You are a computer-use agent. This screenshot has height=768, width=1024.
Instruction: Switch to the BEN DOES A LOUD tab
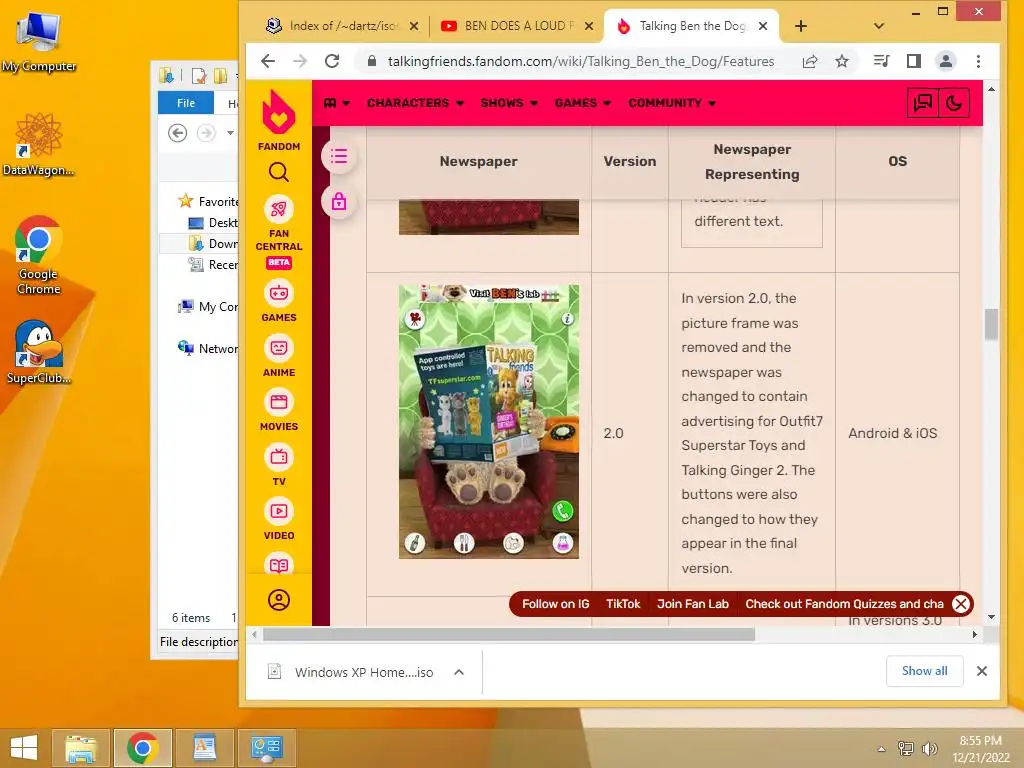[509, 26]
